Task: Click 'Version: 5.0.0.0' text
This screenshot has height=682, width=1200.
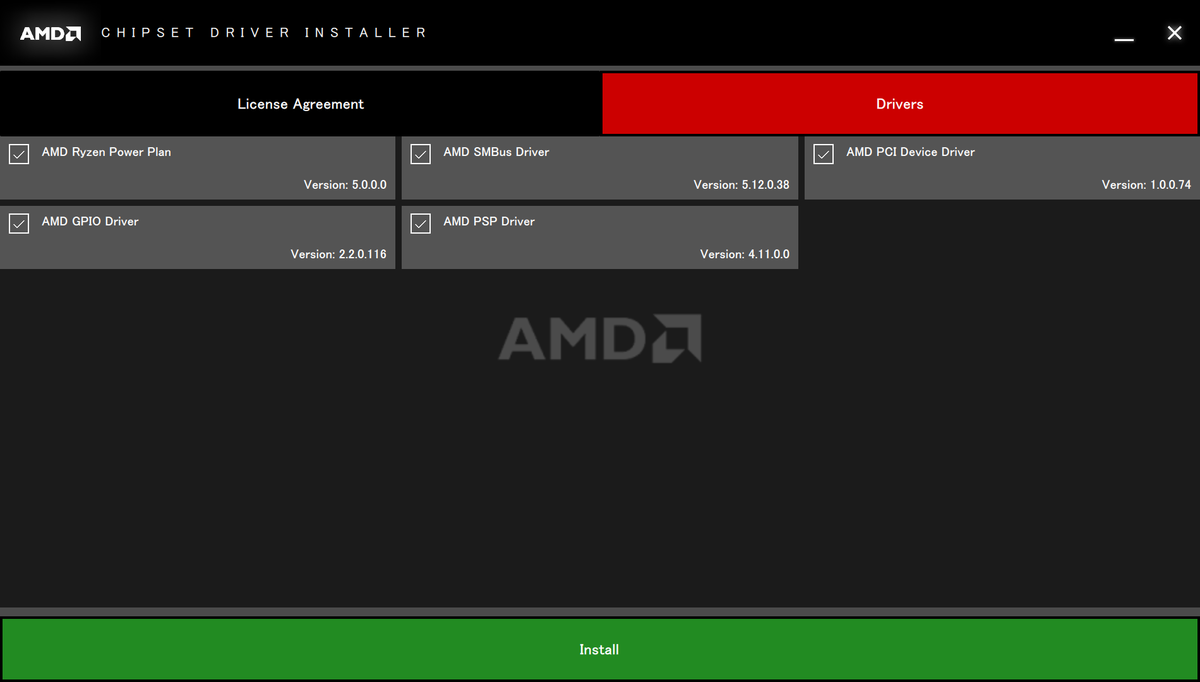Action: point(345,185)
